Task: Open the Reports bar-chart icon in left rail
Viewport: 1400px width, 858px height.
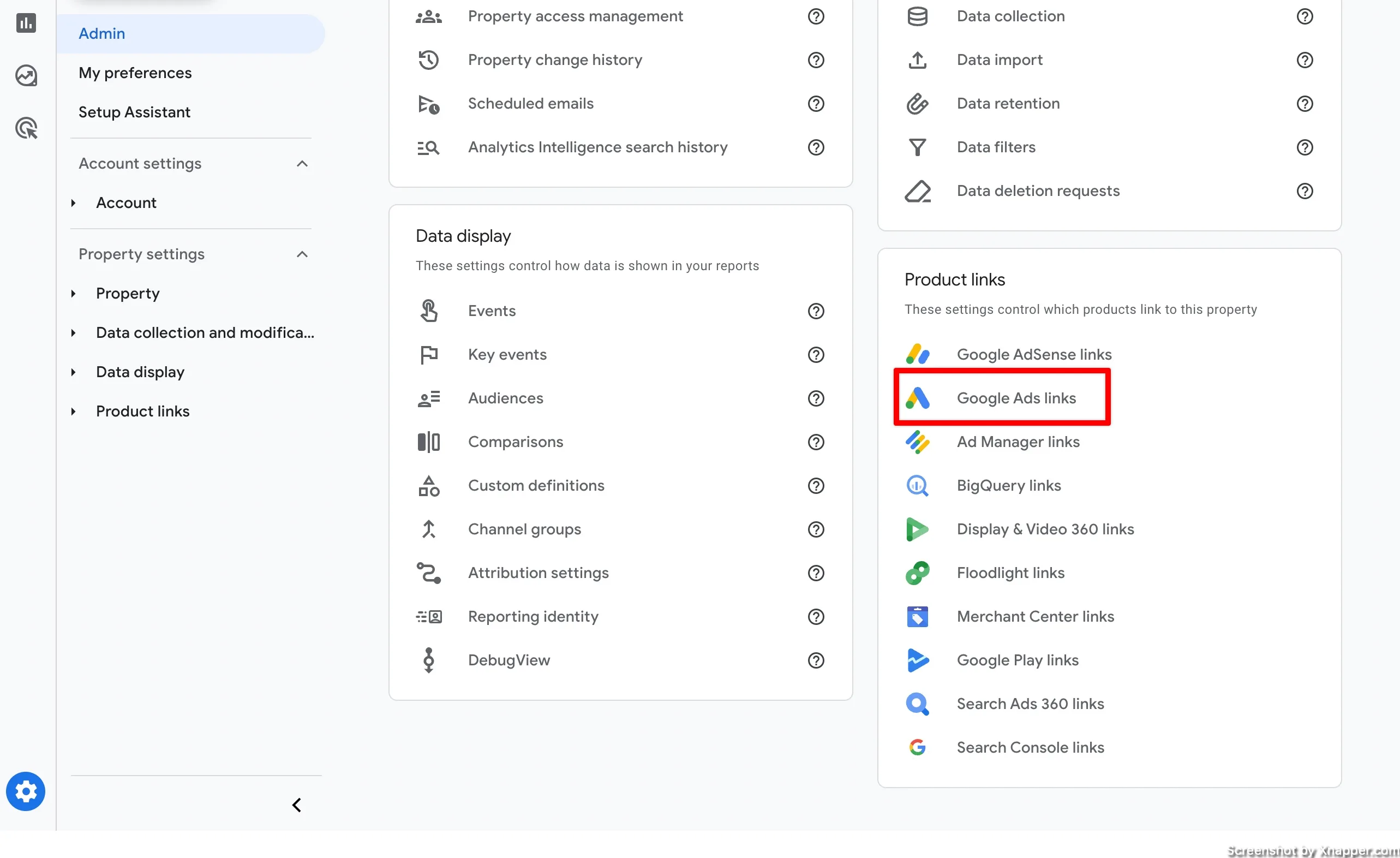Action: tap(26, 23)
